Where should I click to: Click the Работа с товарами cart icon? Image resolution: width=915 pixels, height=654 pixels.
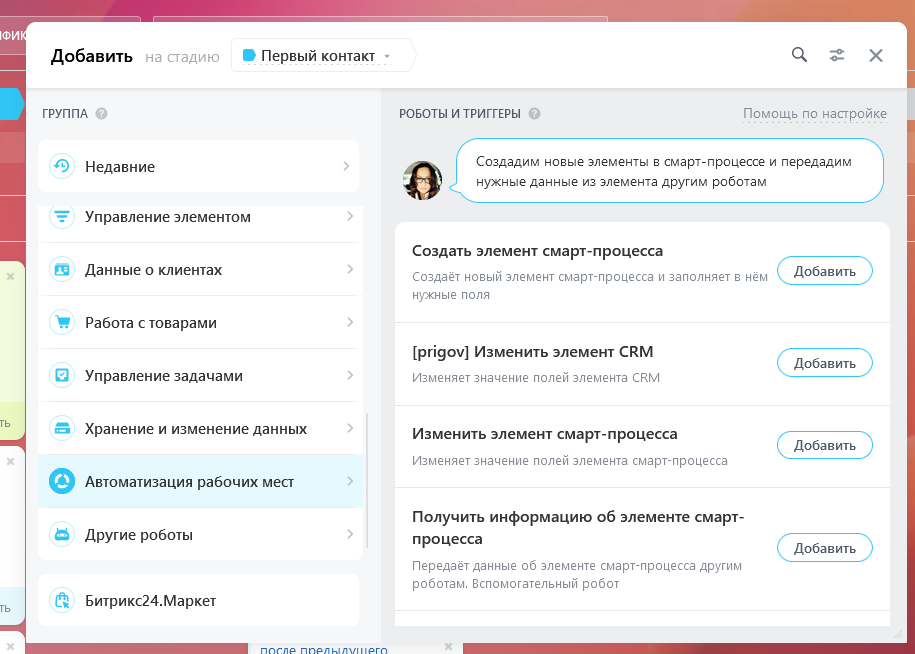62,323
